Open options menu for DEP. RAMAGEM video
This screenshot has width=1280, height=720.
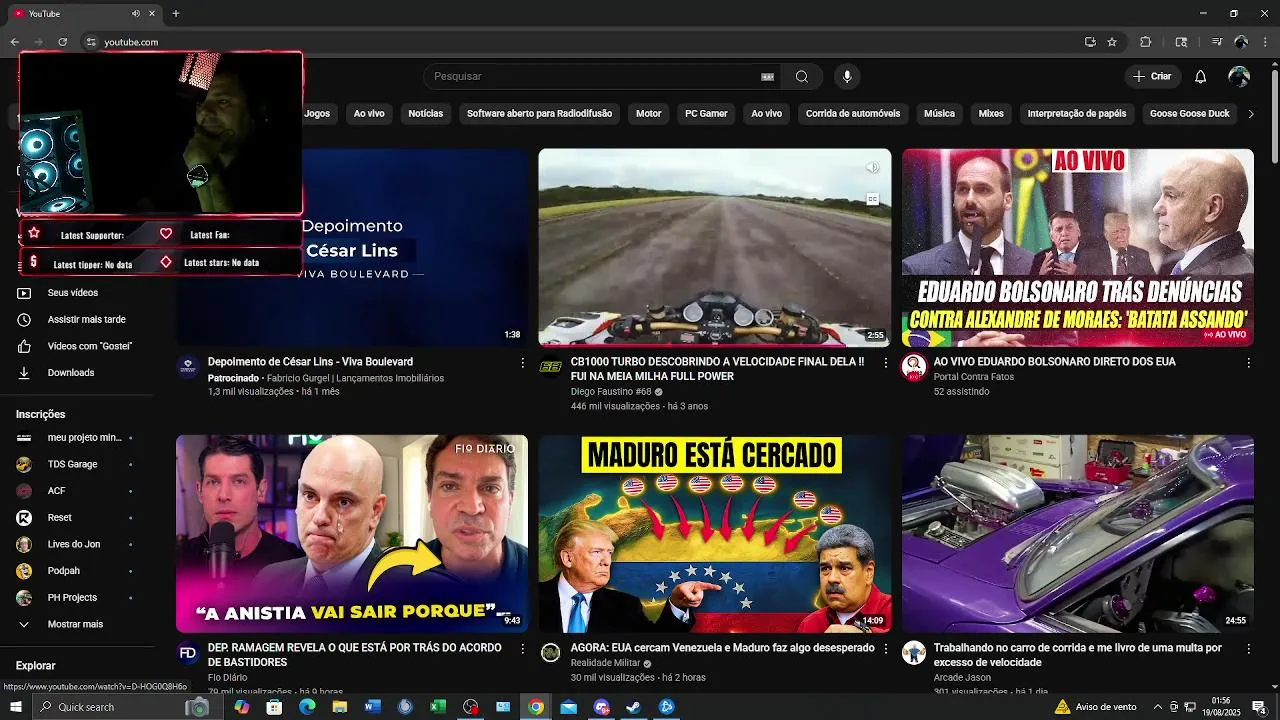[522, 649]
